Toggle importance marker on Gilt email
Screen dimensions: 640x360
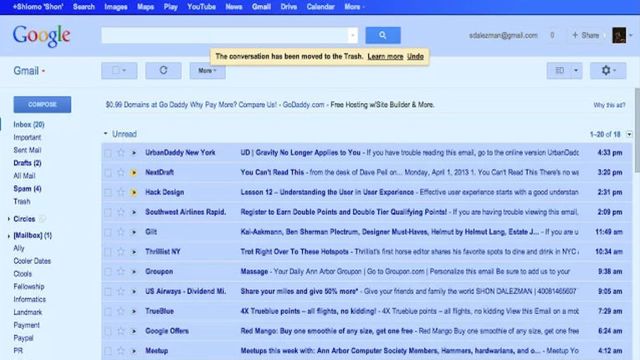tap(133, 232)
